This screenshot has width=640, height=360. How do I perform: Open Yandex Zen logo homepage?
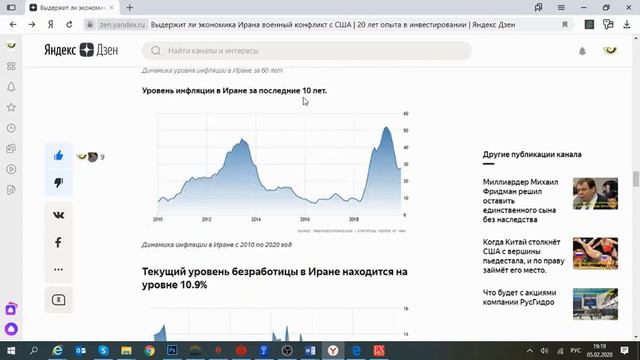tap(81, 50)
